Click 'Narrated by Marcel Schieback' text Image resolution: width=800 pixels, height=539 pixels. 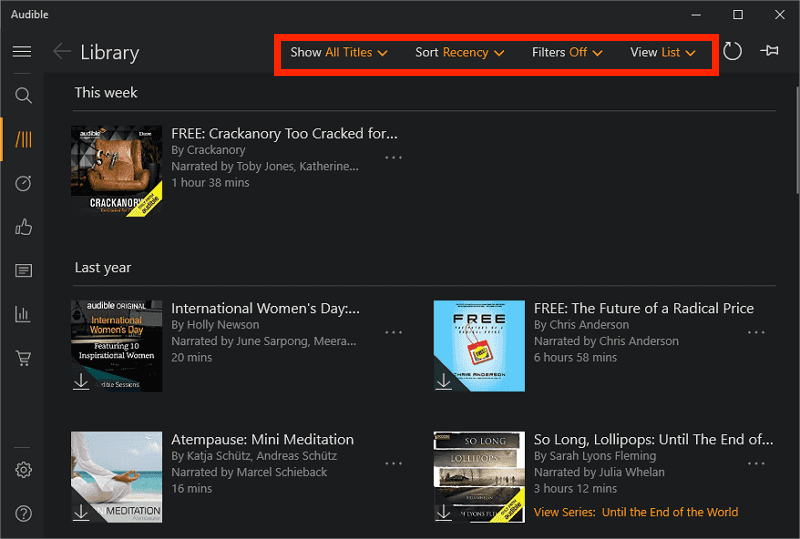pos(249,472)
